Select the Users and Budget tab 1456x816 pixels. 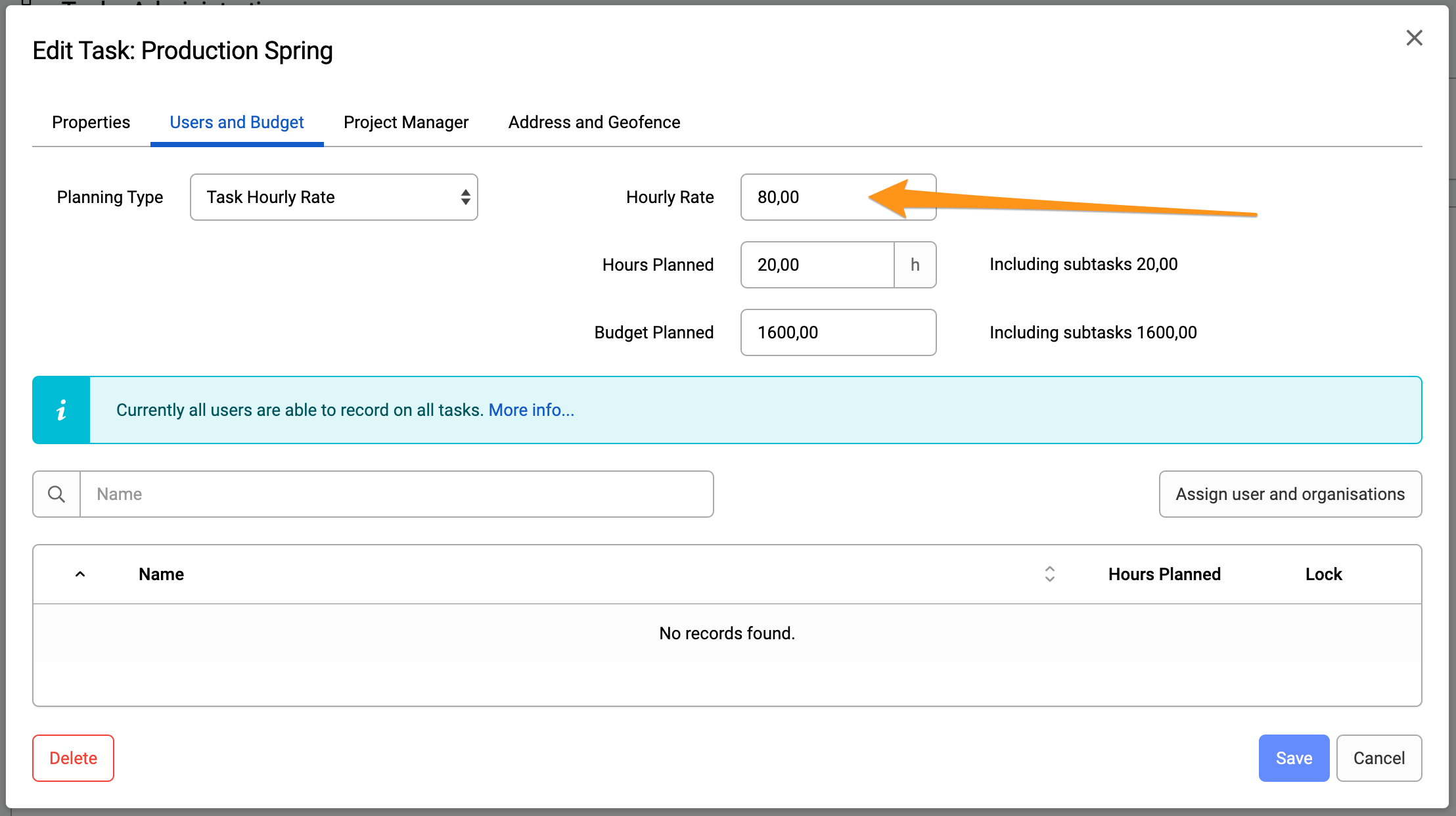coord(237,122)
